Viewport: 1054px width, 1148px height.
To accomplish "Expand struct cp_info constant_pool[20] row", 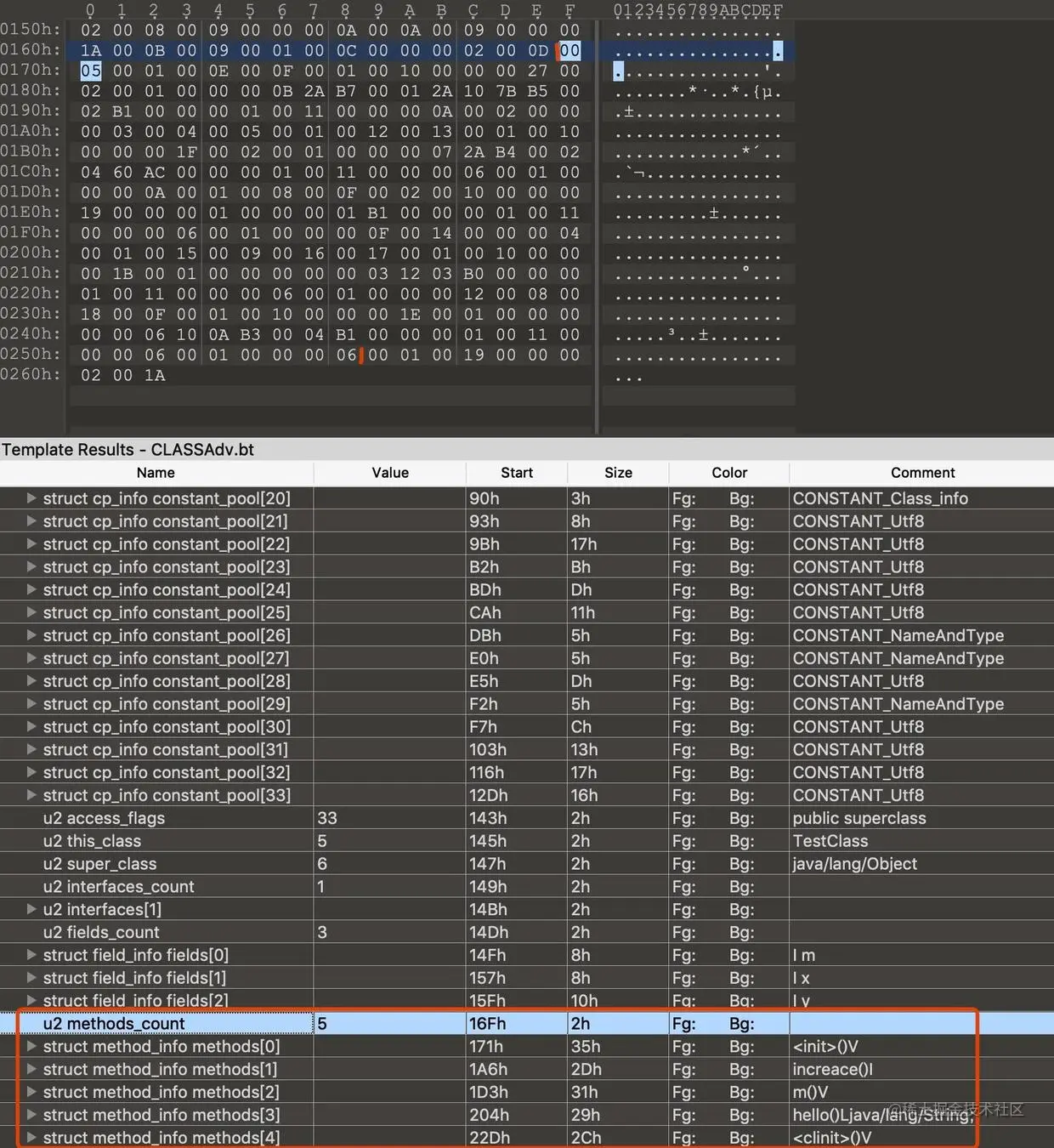I will (31, 498).
